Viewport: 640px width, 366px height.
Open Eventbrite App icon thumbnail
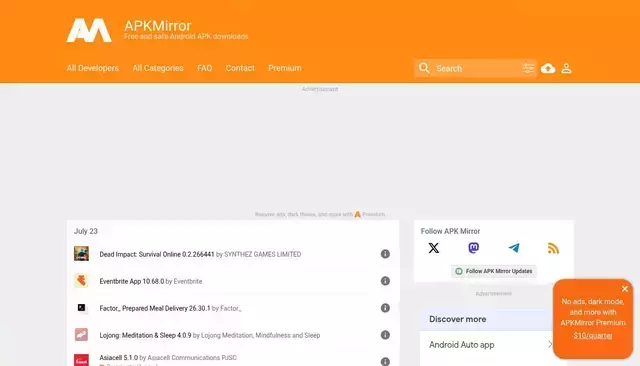coord(81,281)
